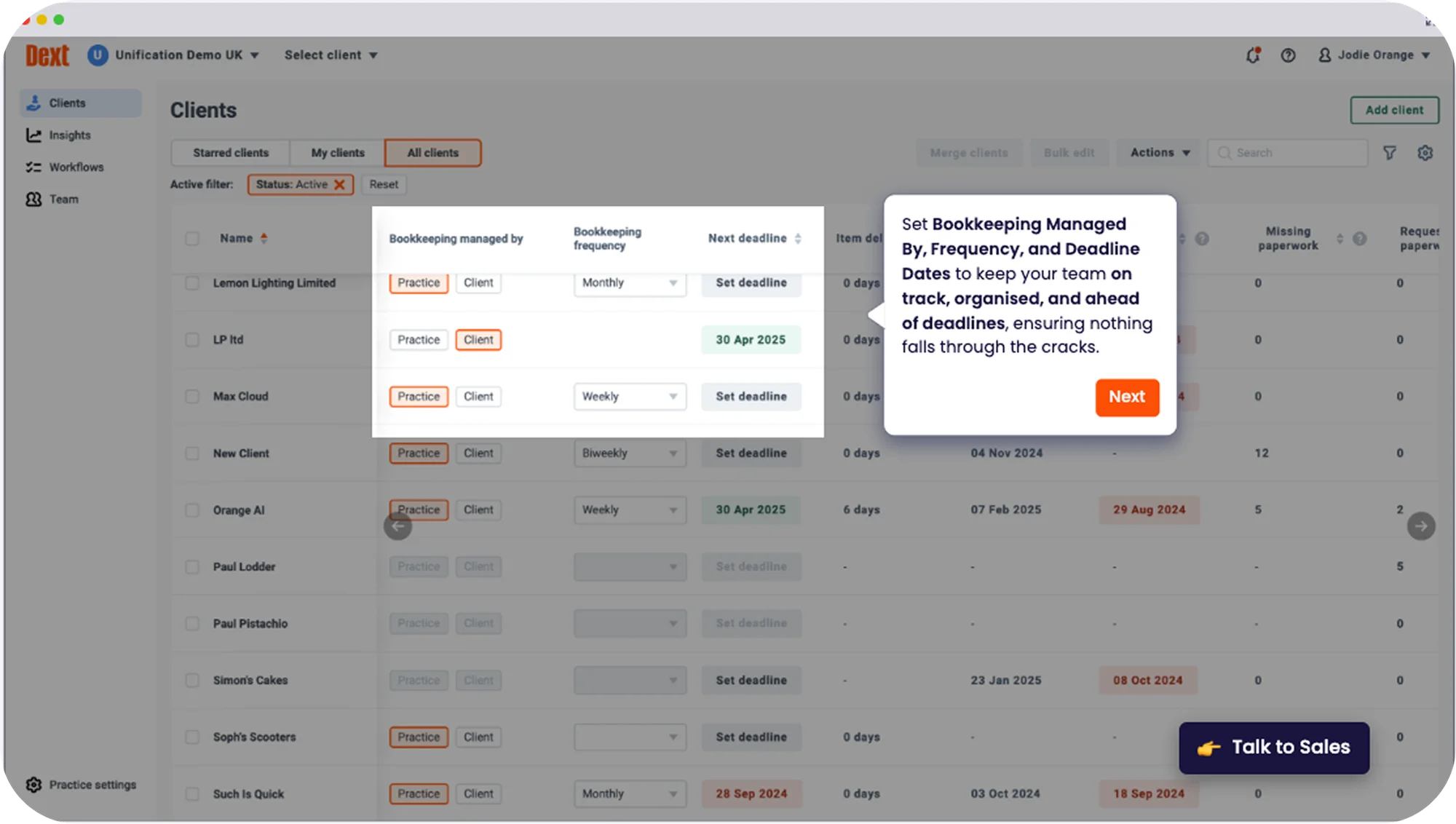Click Next in the tooltip
This screenshot has width=1456, height=824.
(1127, 397)
